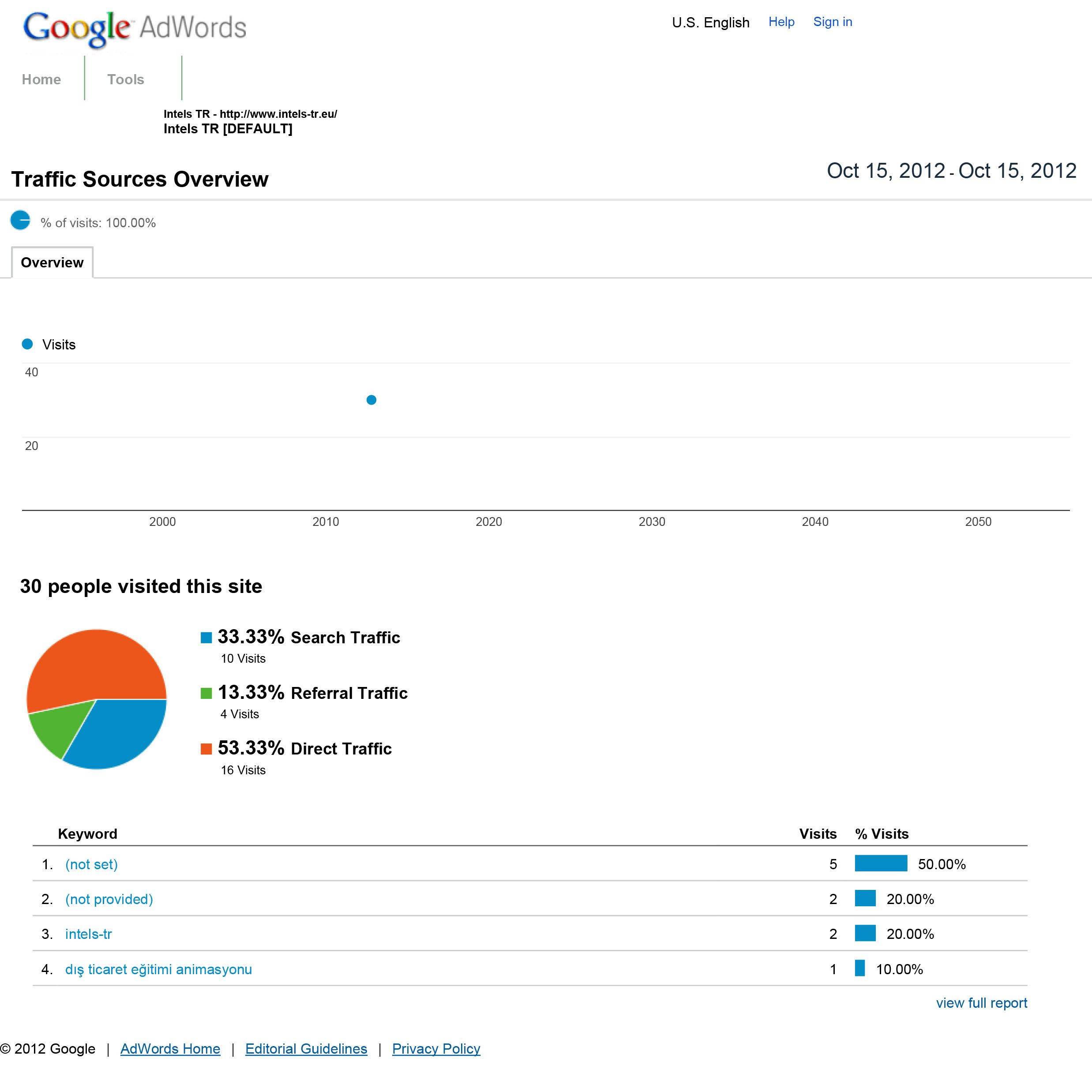Click the green Referral Traffic legend square
This screenshot has width=1092, height=1092.
click(206, 693)
